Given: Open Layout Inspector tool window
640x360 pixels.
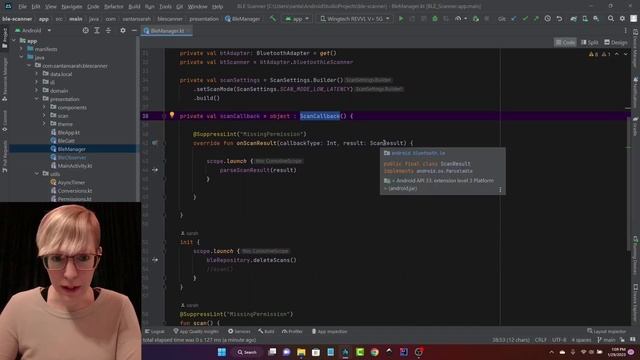Looking at the screenshot, I should 607,331.
